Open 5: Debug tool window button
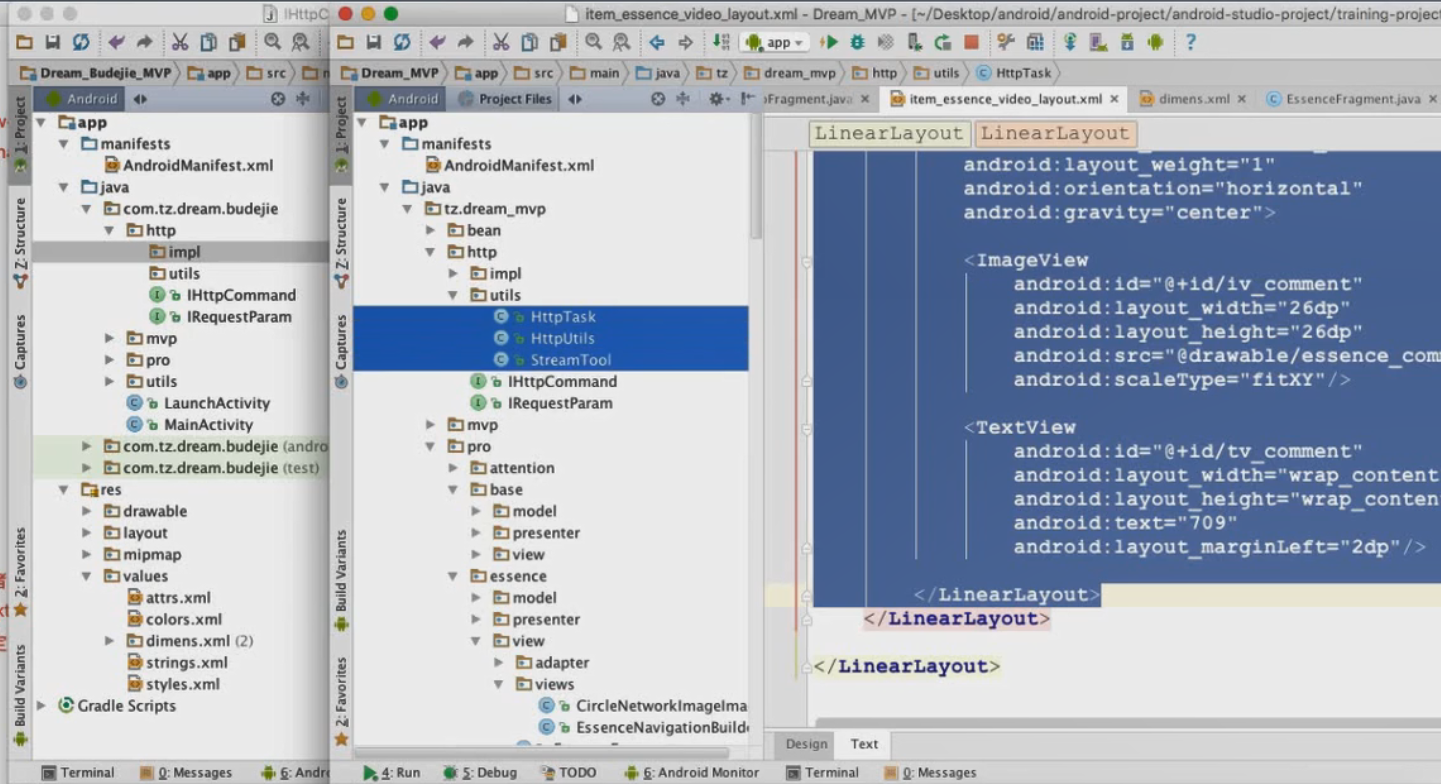1441x784 pixels. pyautogui.click(x=480, y=772)
